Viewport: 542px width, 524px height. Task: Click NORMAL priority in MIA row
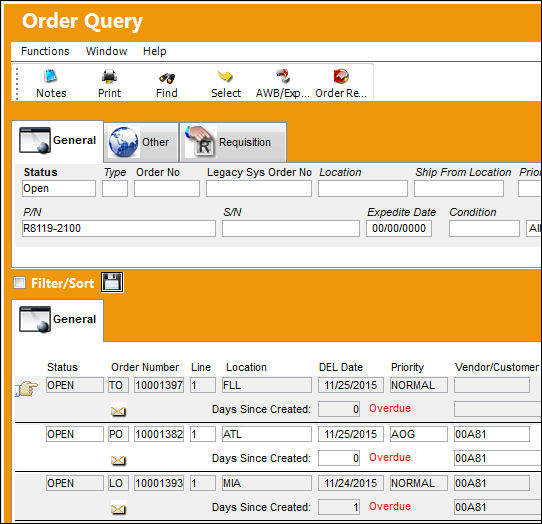[419, 483]
